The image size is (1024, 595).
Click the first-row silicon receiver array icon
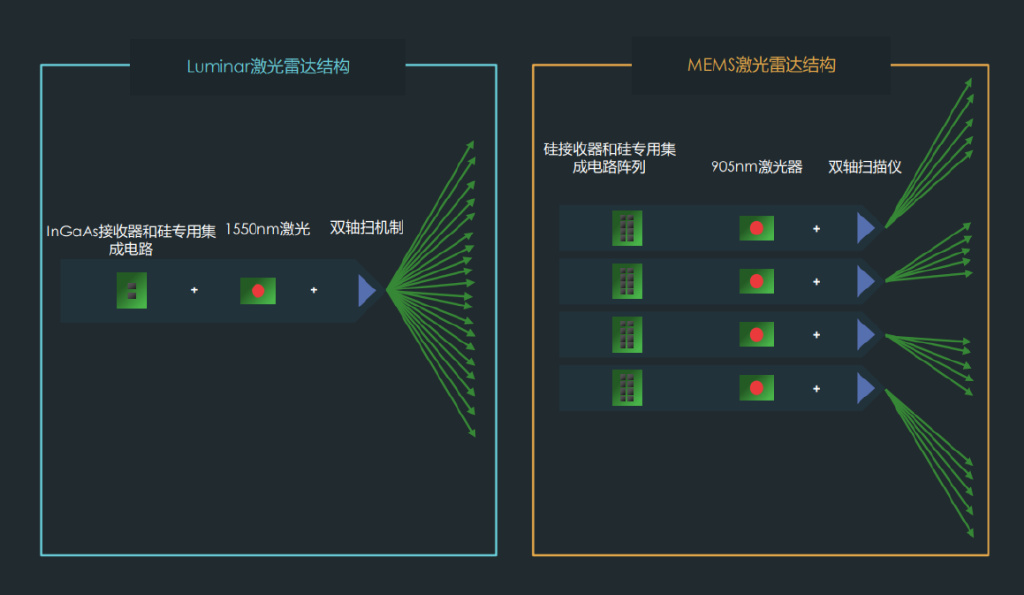[627, 228]
